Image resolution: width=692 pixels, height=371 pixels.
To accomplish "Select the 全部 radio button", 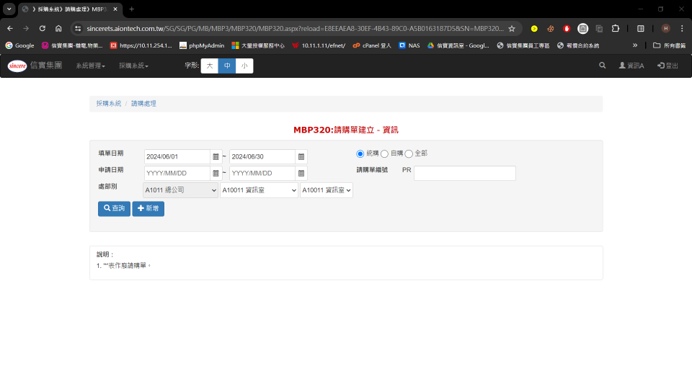I will click(x=409, y=154).
